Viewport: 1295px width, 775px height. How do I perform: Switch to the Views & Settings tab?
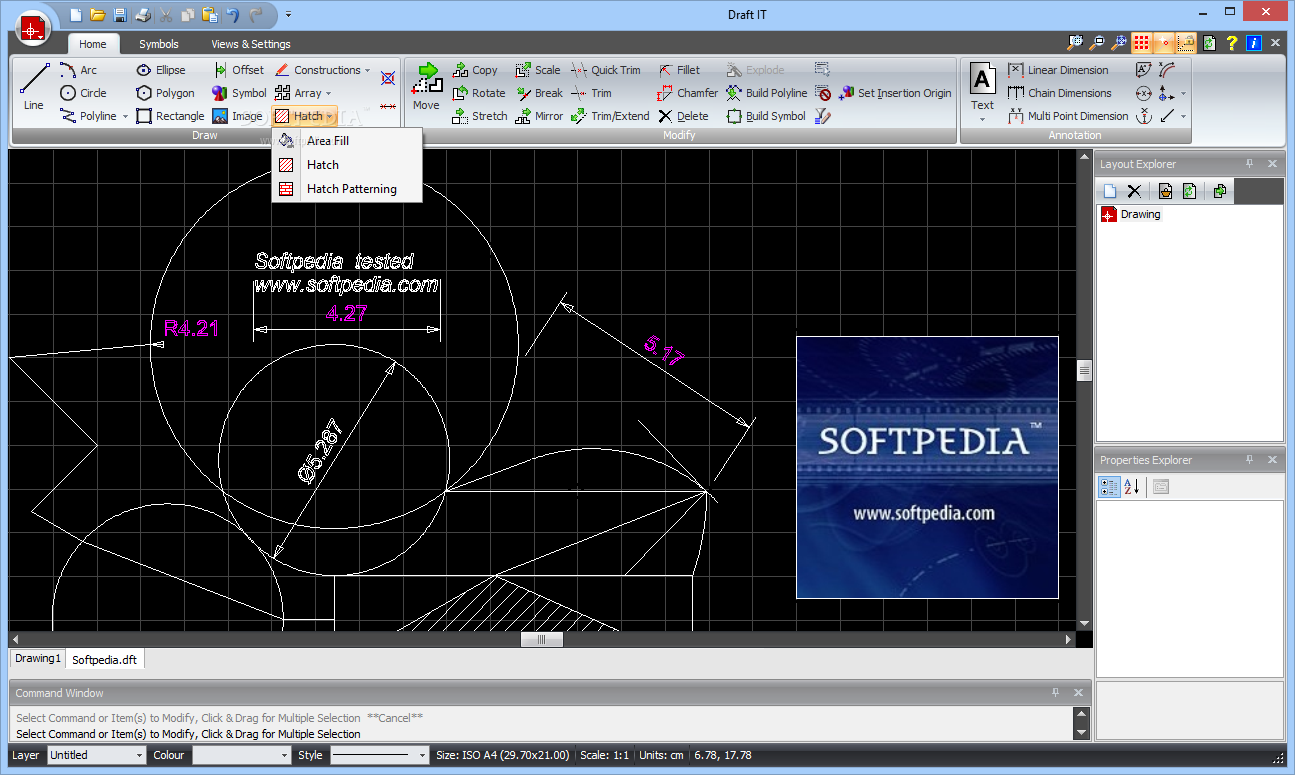[251, 44]
